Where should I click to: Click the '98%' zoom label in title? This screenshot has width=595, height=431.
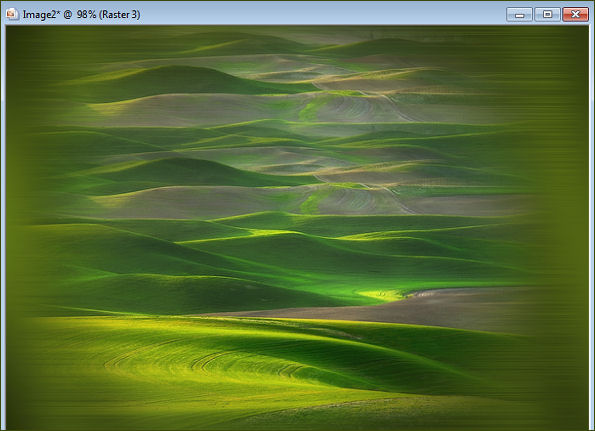point(86,14)
